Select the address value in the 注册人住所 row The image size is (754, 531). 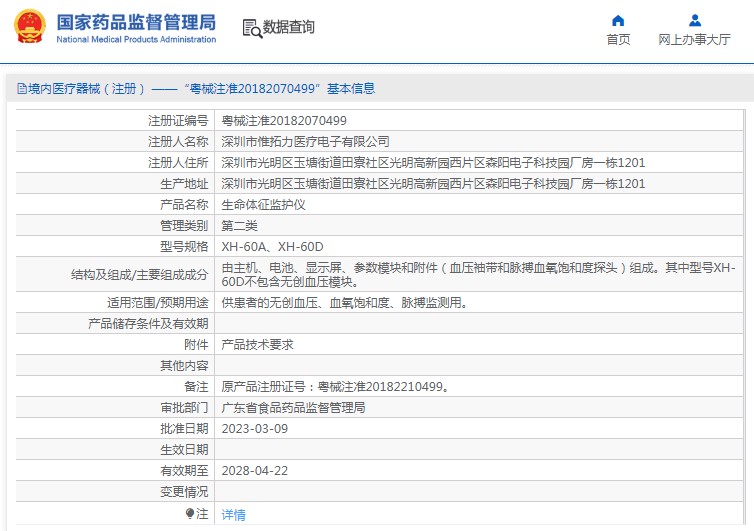433,163
